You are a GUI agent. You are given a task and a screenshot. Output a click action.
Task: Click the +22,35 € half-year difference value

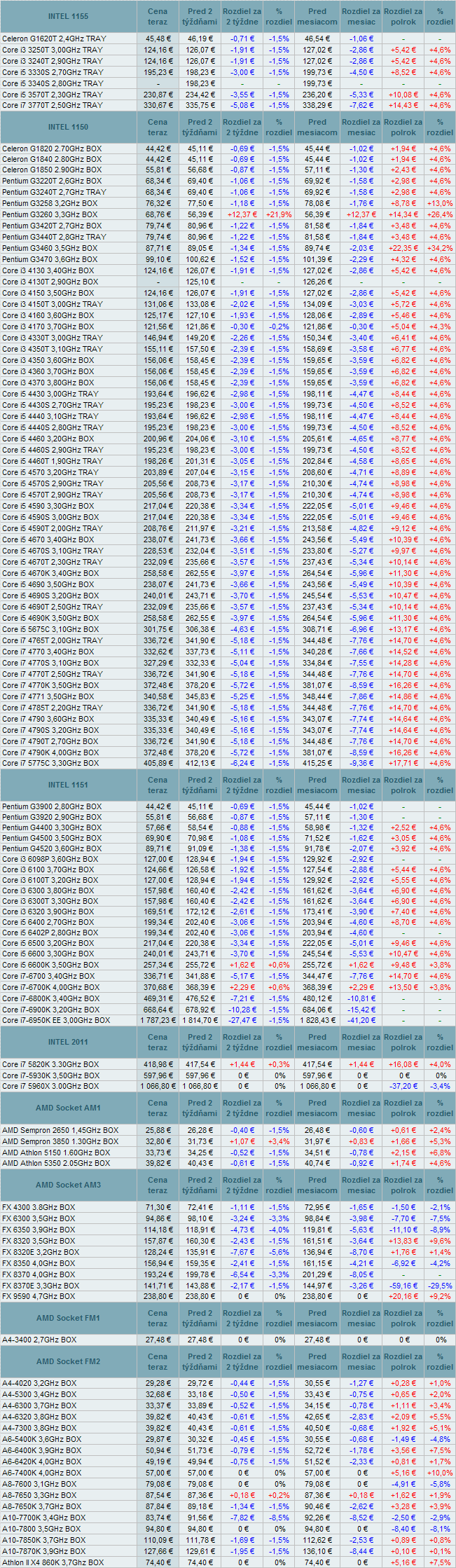(x=403, y=248)
